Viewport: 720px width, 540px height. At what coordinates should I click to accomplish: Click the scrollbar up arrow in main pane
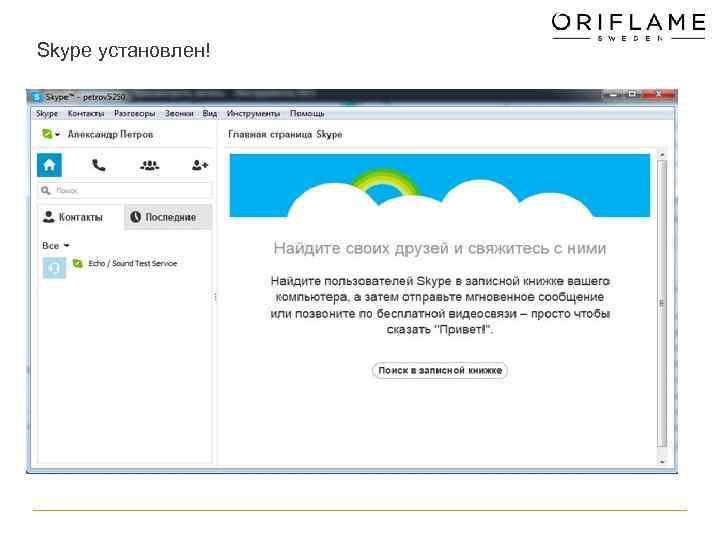point(662,154)
